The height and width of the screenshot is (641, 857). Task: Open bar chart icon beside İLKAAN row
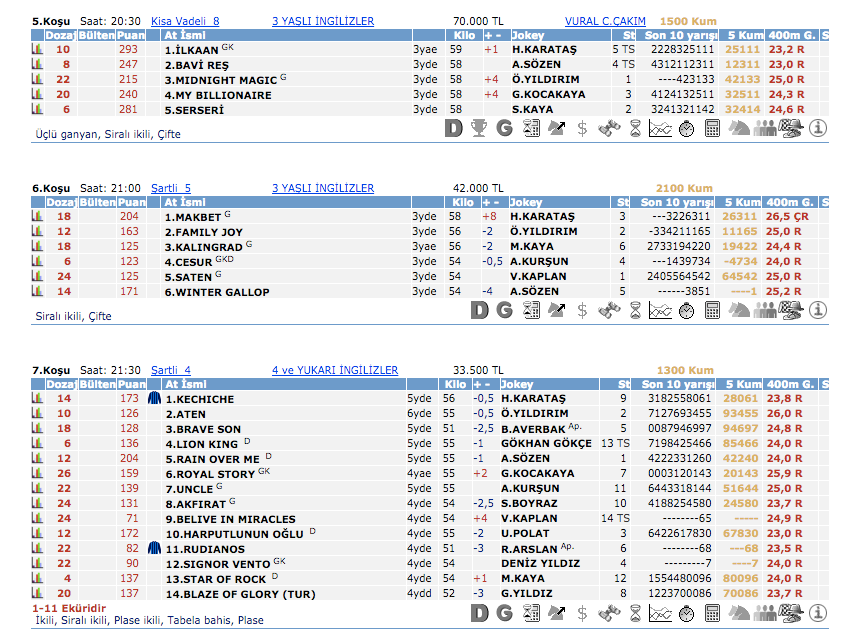37,49
